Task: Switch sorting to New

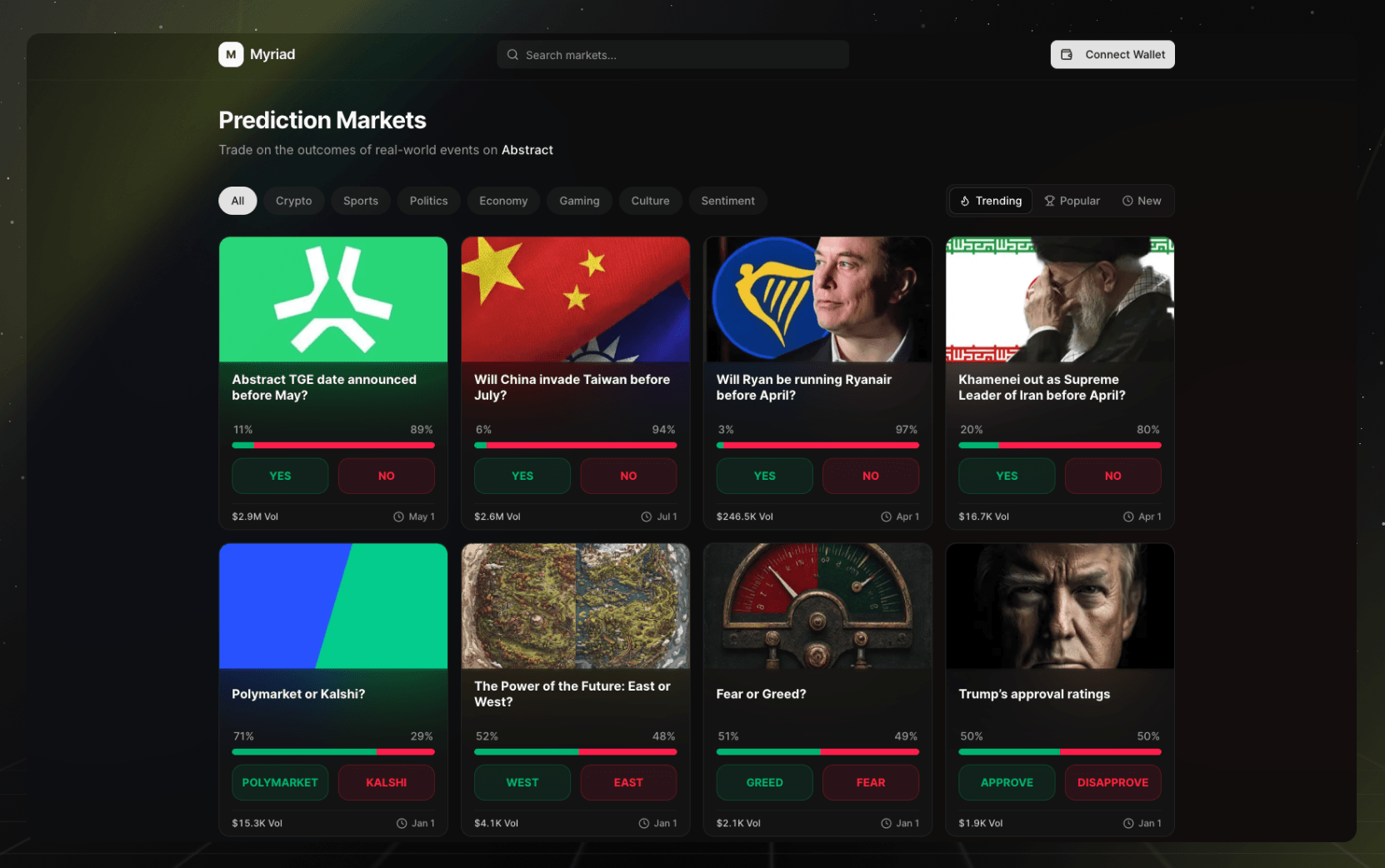Action: (x=1141, y=201)
